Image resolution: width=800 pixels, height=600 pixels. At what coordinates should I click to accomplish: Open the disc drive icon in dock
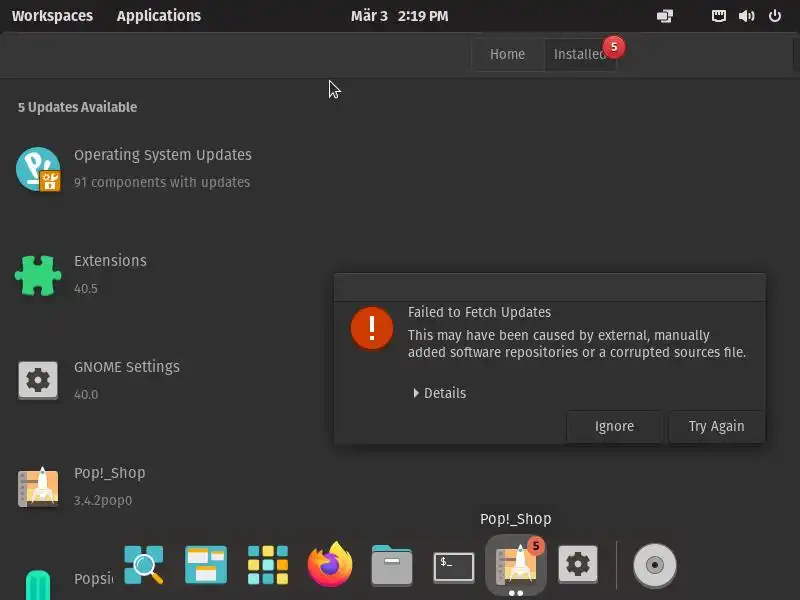pos(655,565)
